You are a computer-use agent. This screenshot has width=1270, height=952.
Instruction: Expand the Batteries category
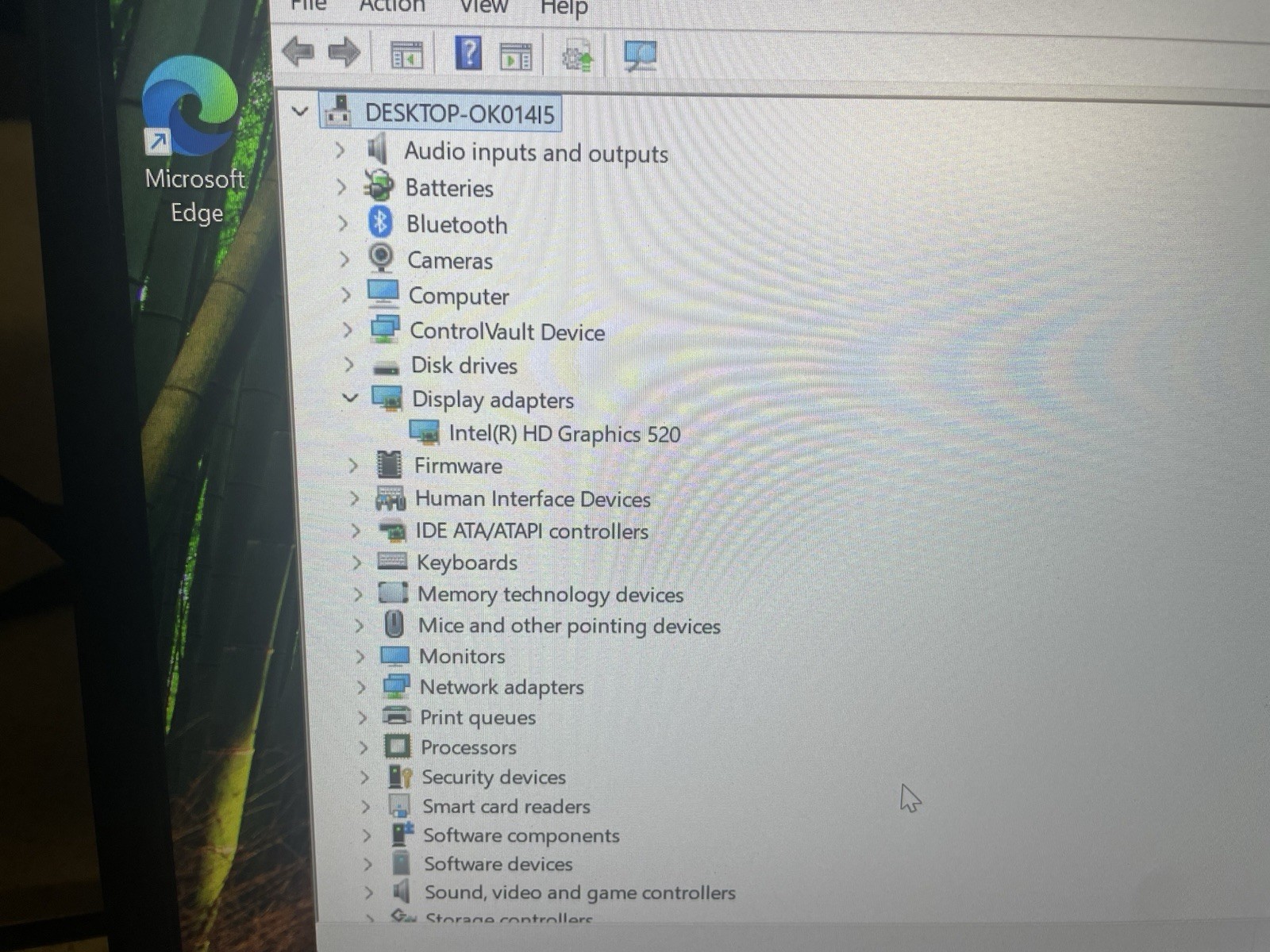coord(341,187)
